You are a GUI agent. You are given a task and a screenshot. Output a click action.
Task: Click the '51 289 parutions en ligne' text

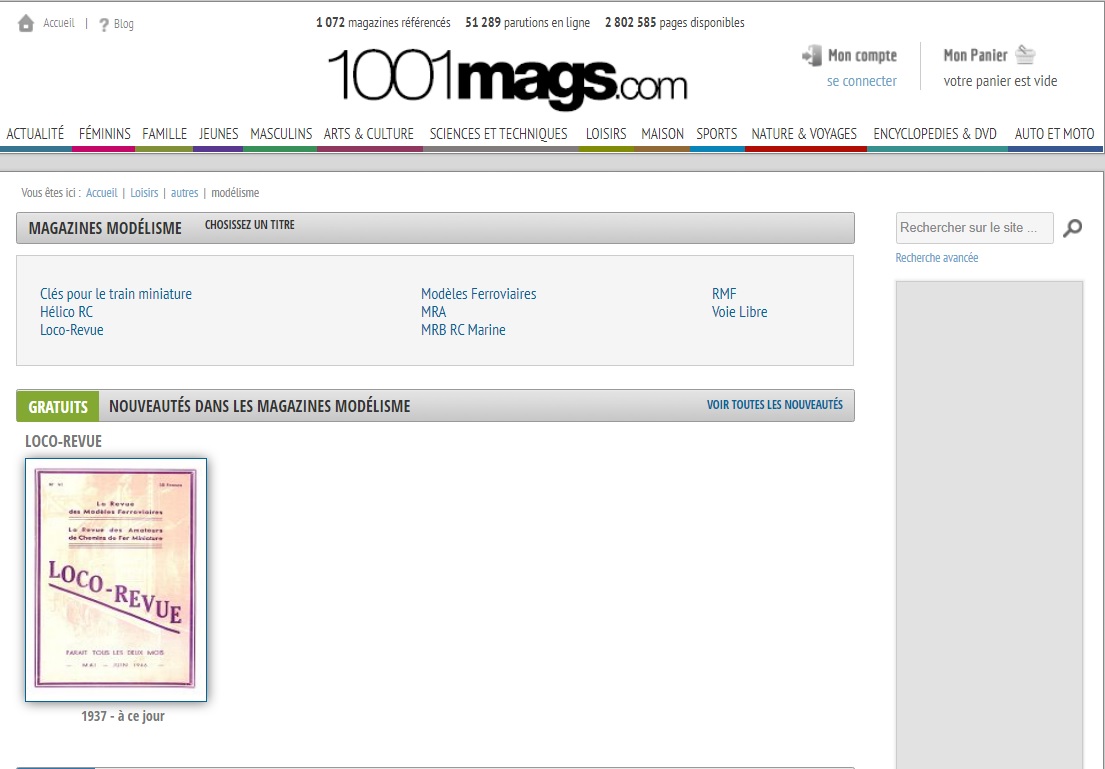(x=527, y=23)
